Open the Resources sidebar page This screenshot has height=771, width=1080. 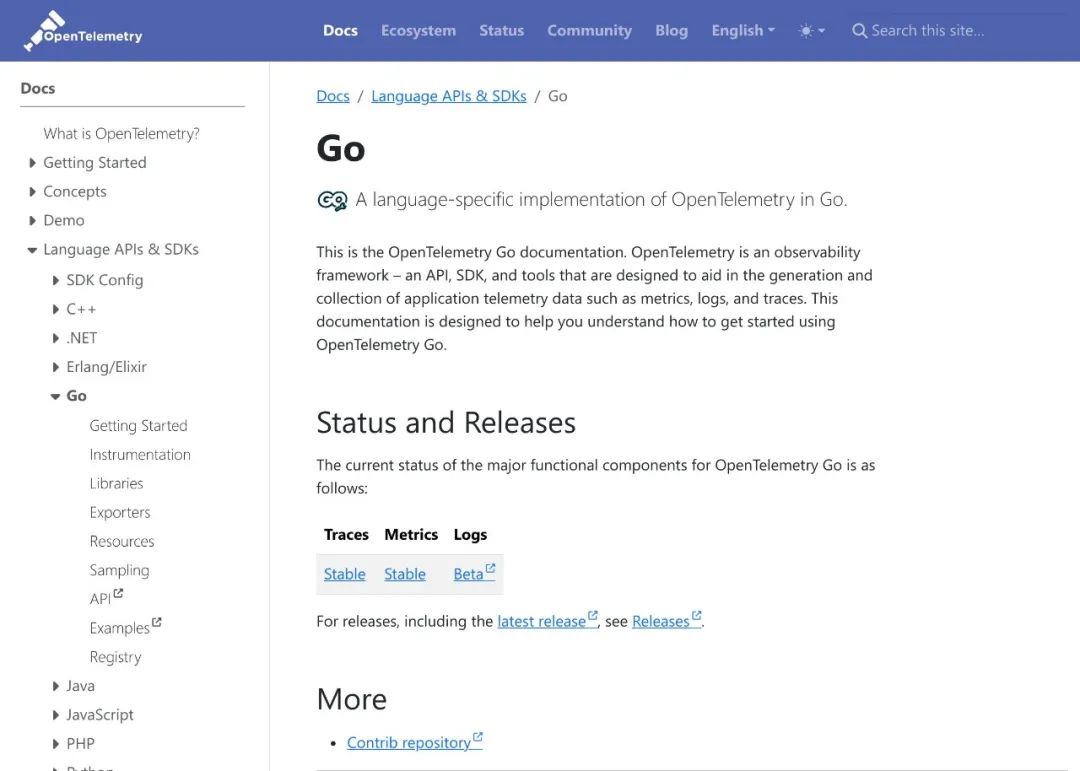(x=122, y=542)
